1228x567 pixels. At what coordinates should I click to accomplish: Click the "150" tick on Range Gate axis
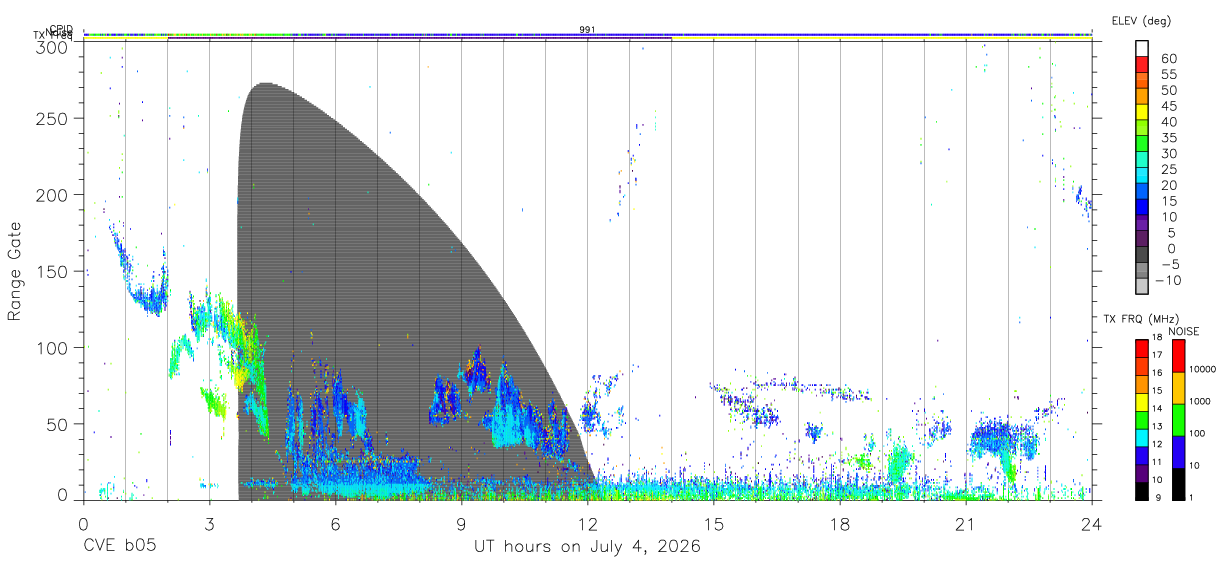pos(54,271)
